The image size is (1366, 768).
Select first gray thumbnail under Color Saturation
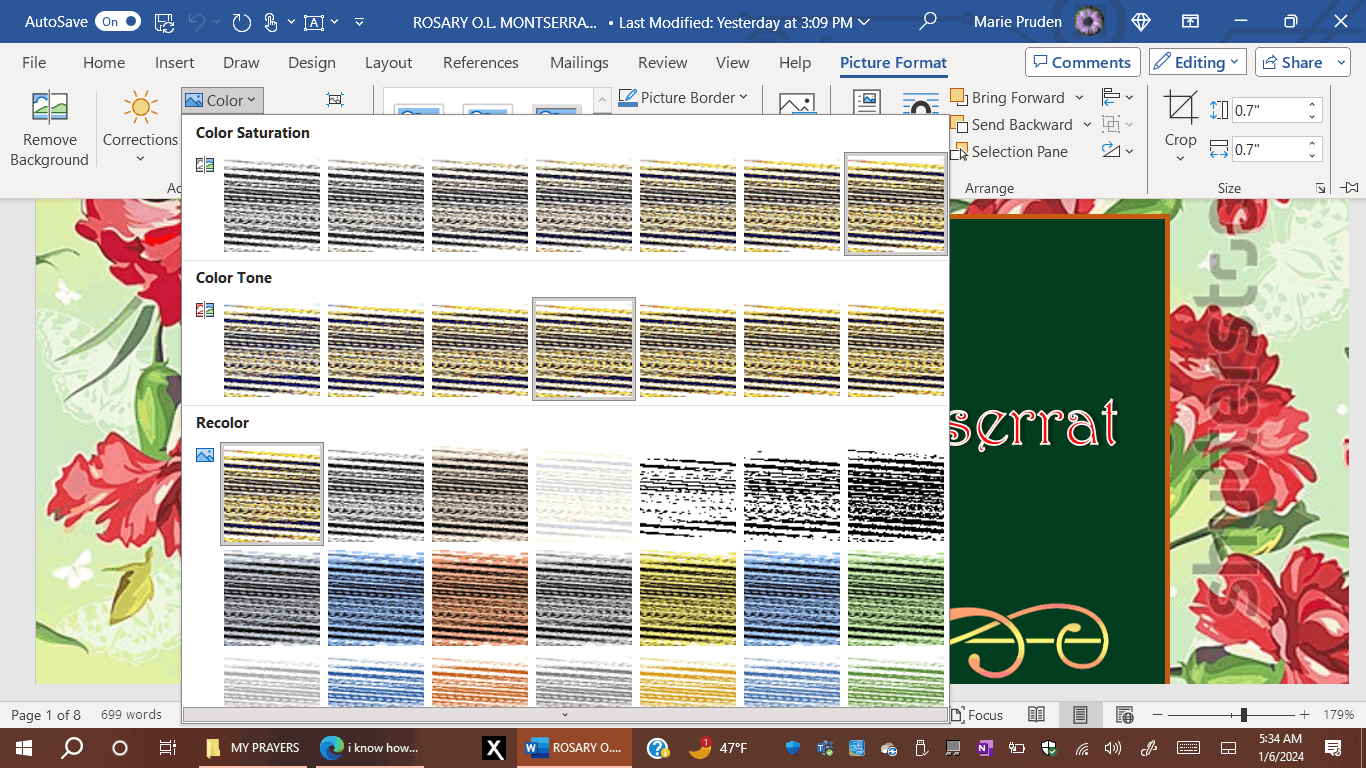click(x=272, y=204)
